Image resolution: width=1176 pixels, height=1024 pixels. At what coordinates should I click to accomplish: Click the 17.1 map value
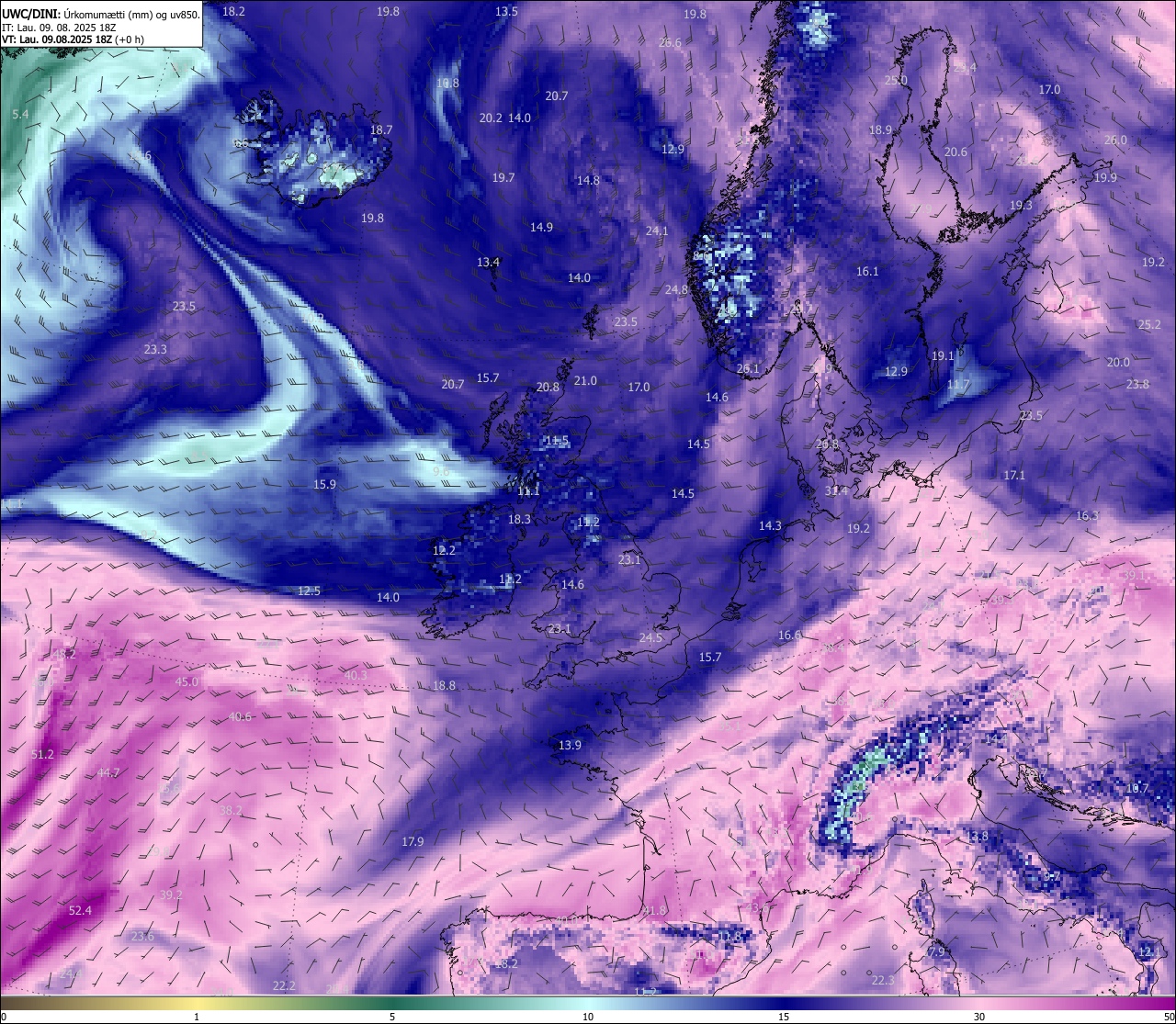coord(1014,475)
